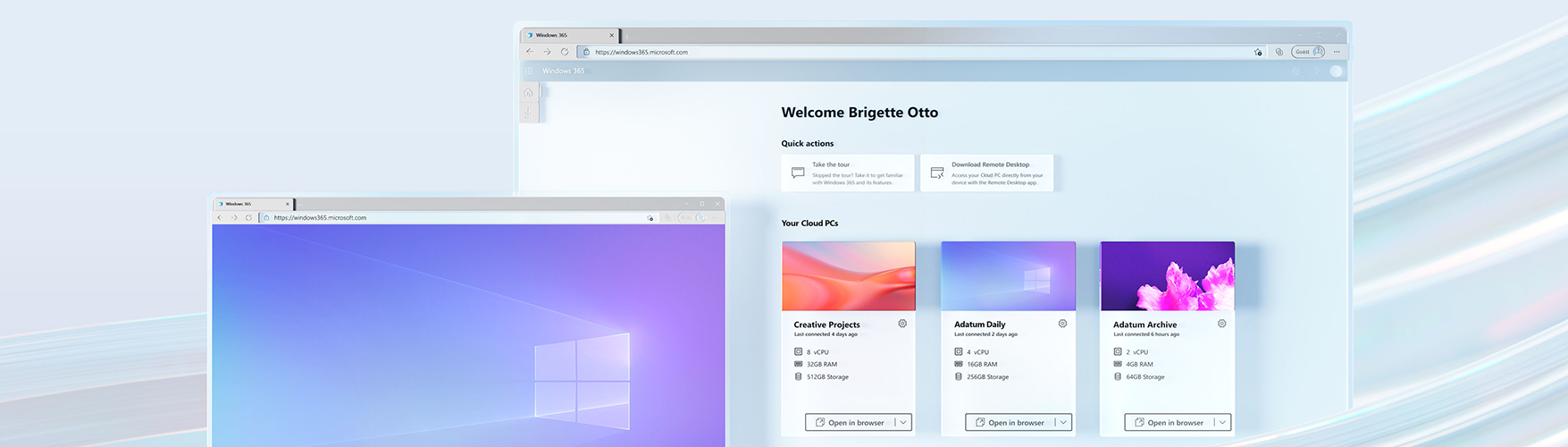Click the favorites star in back browser

(x=1258, y=52)
